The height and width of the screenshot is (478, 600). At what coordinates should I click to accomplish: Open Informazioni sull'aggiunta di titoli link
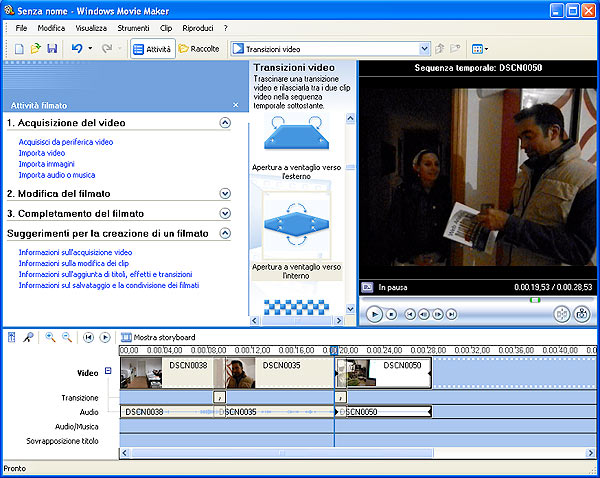coord(105,274)
